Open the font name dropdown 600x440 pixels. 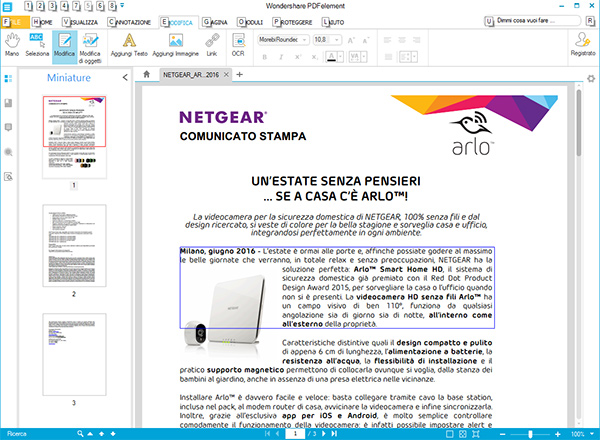[304, 40]
